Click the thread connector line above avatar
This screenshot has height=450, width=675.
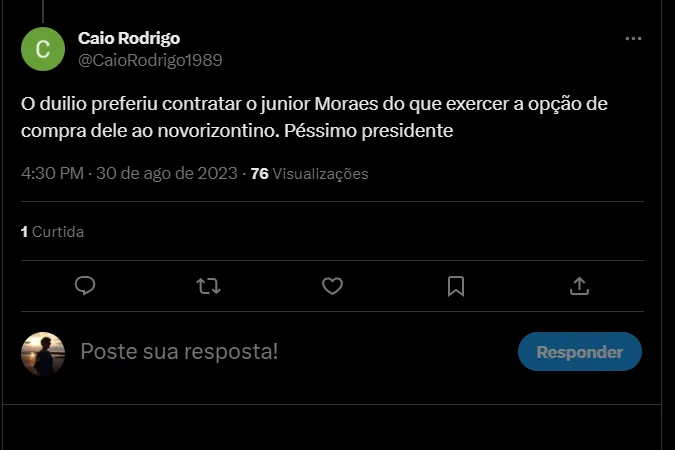click(x=43, y=8)
